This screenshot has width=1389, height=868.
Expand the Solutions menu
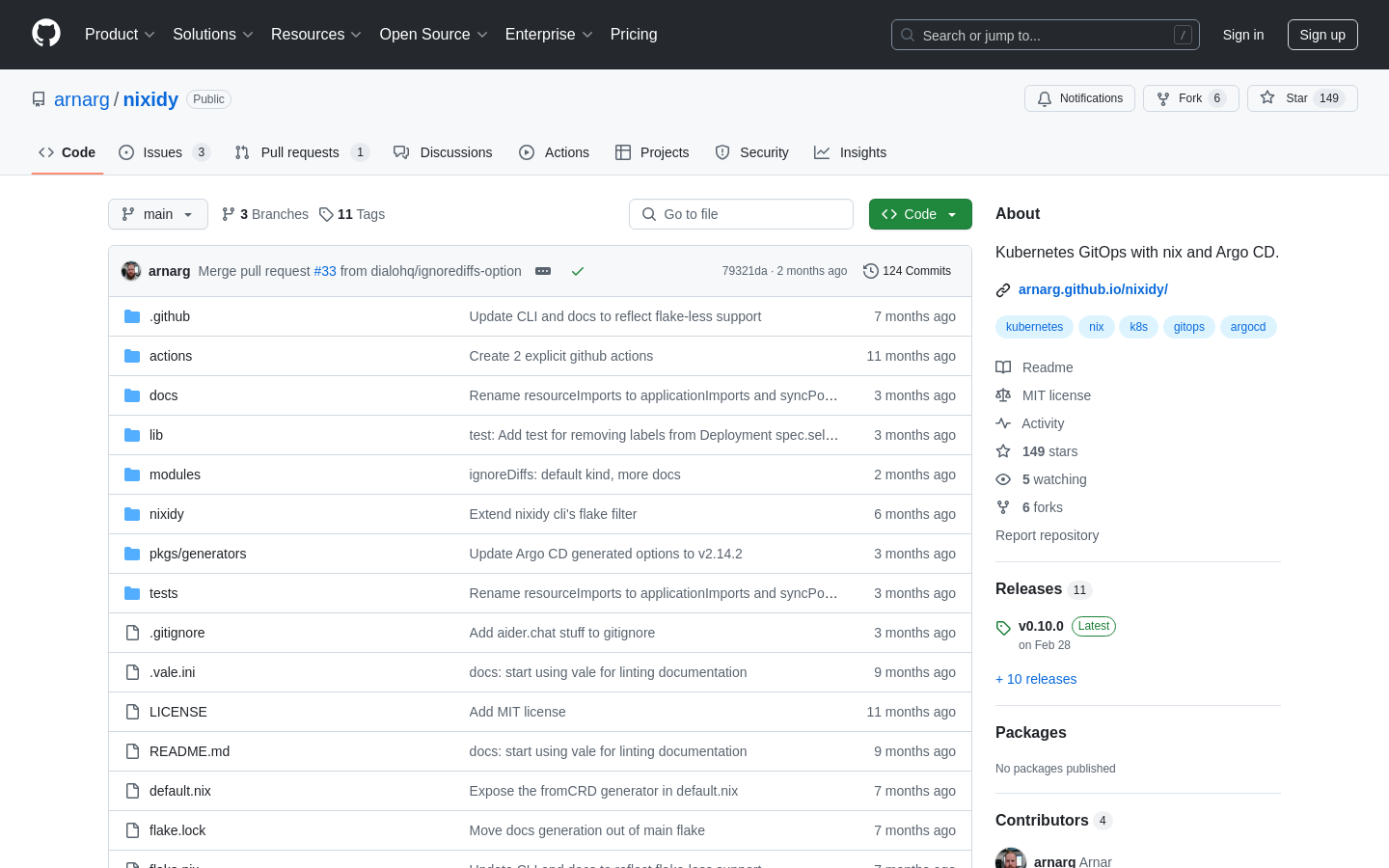213,35
